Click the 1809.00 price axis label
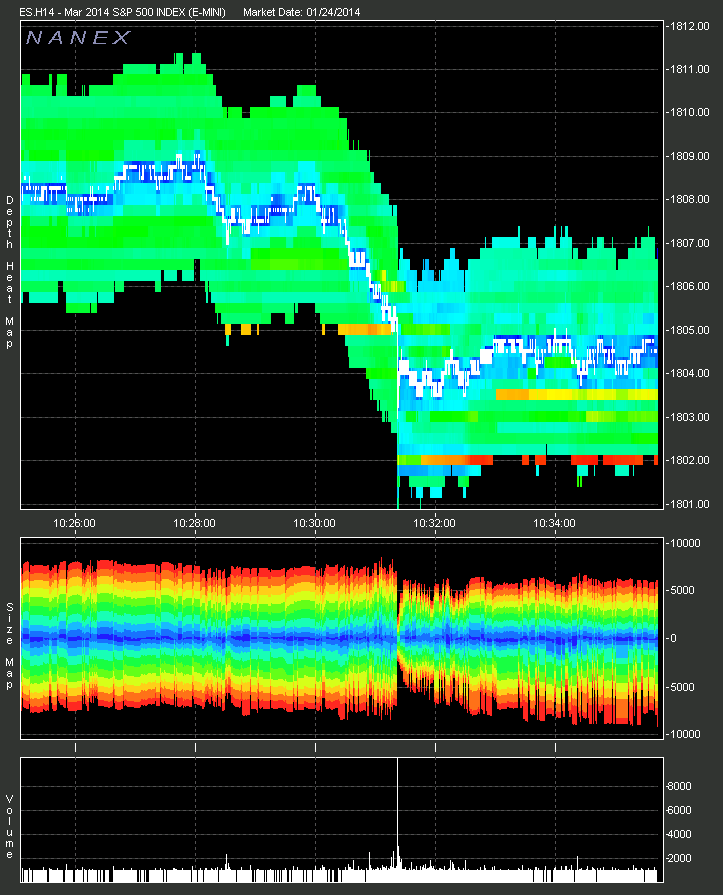The width and height of the screenshot is (723, 895). coord(689,156)
